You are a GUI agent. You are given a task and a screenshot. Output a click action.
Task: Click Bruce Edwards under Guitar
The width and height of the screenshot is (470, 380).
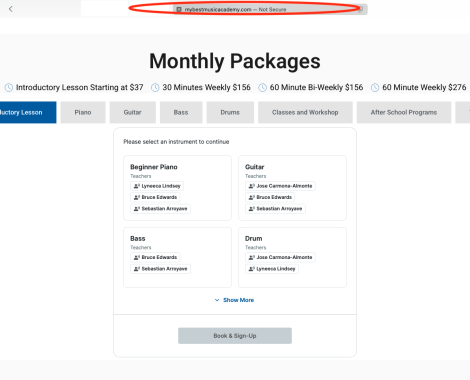click(x=270, y=197)
